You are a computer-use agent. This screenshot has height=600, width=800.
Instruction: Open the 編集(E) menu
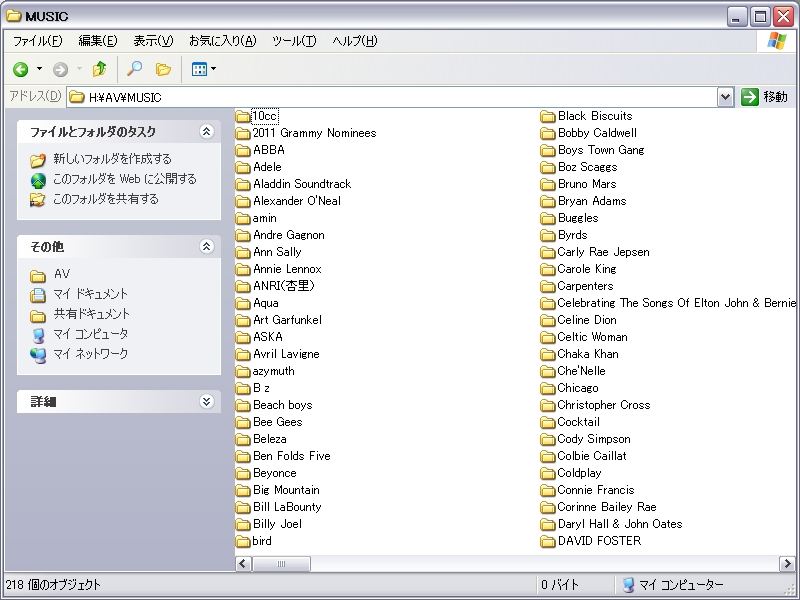point(97,41)
